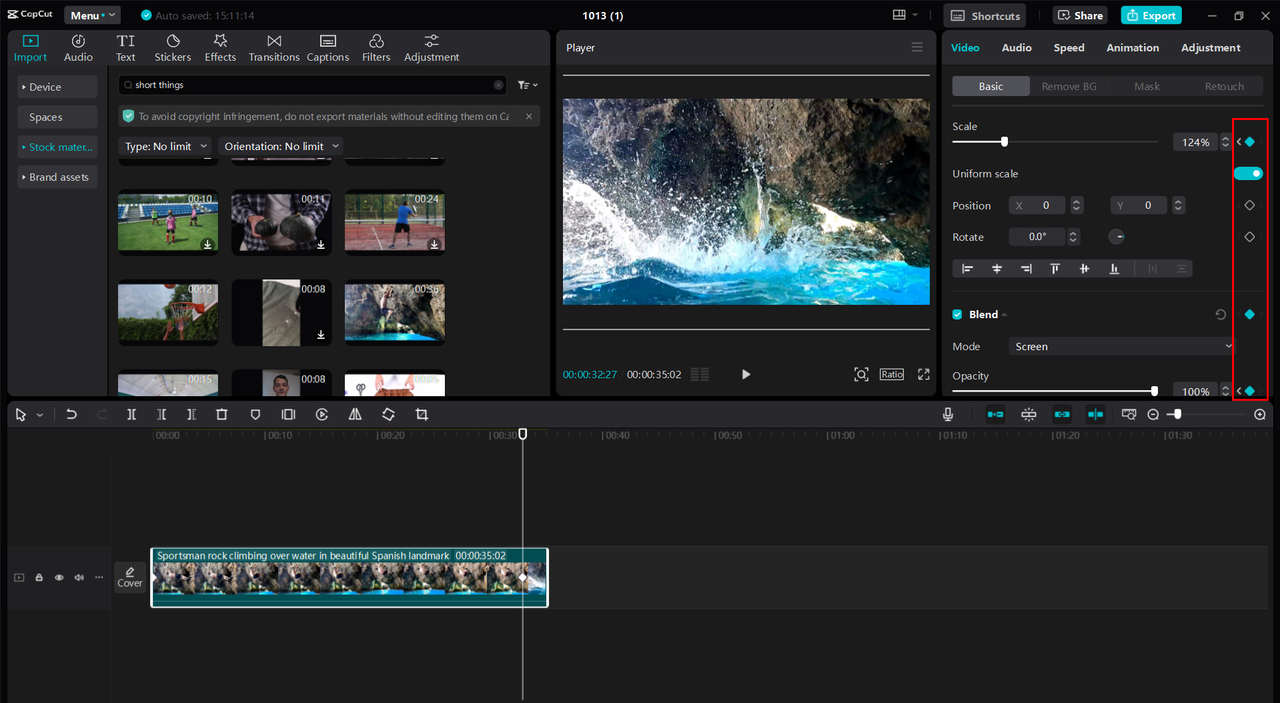Select the Mask sub-tab
Screen dimensions: 1280x703
tap(1147, 86)
